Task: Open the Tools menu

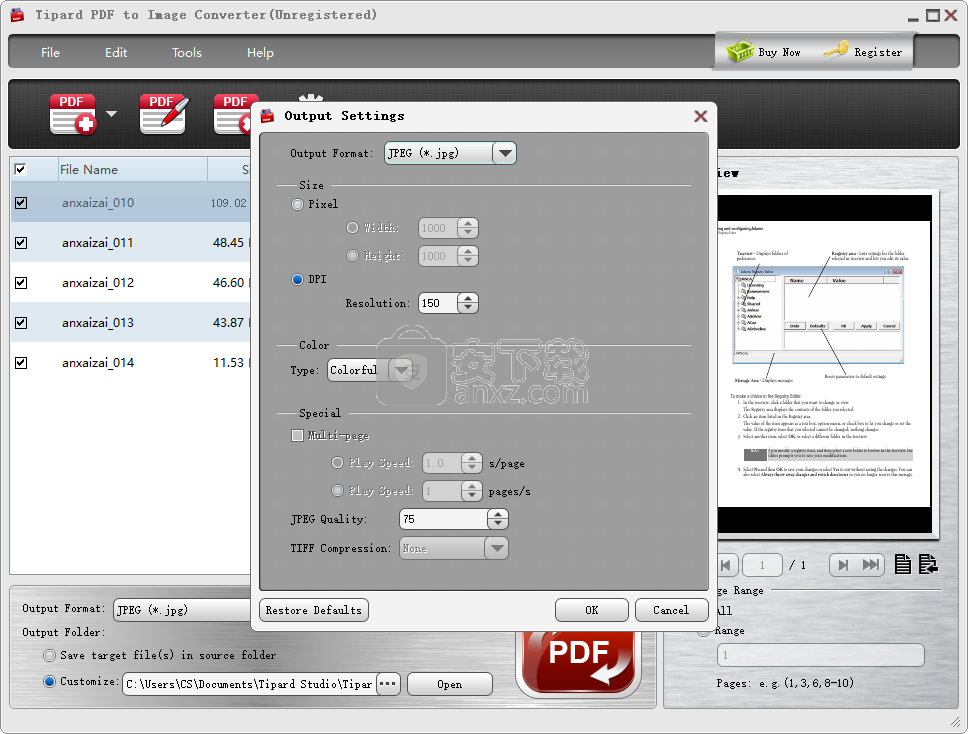Action: 187,52
